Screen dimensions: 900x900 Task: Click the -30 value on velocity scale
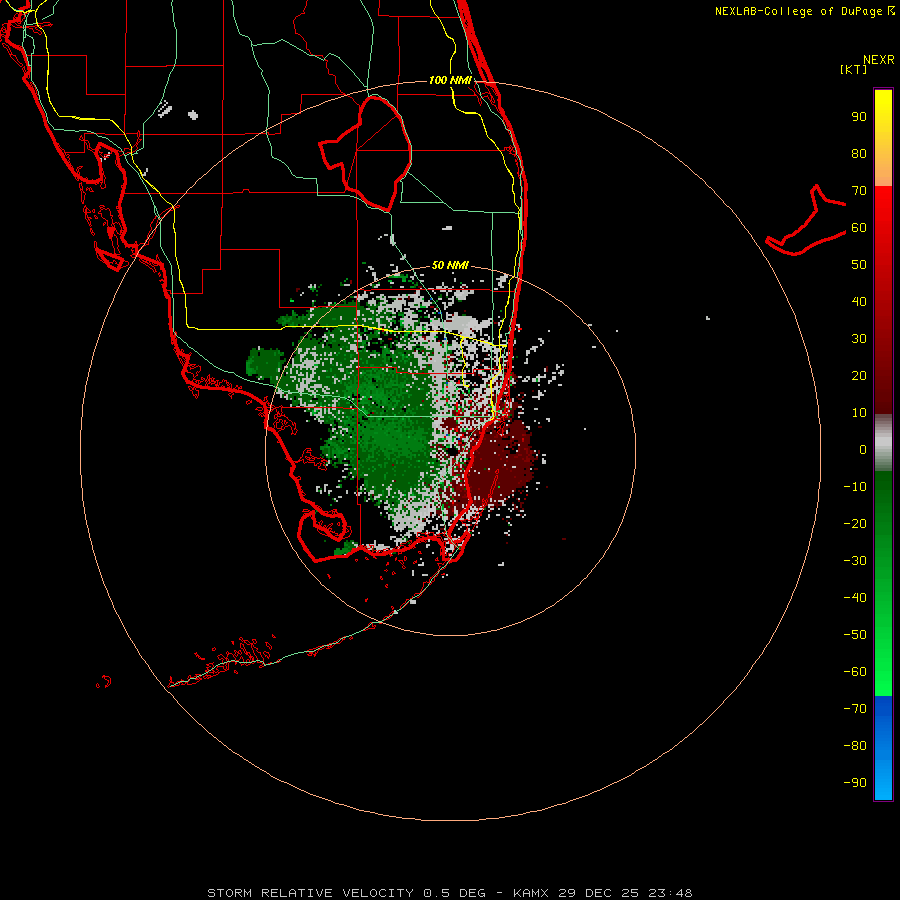tap(855, 561)
